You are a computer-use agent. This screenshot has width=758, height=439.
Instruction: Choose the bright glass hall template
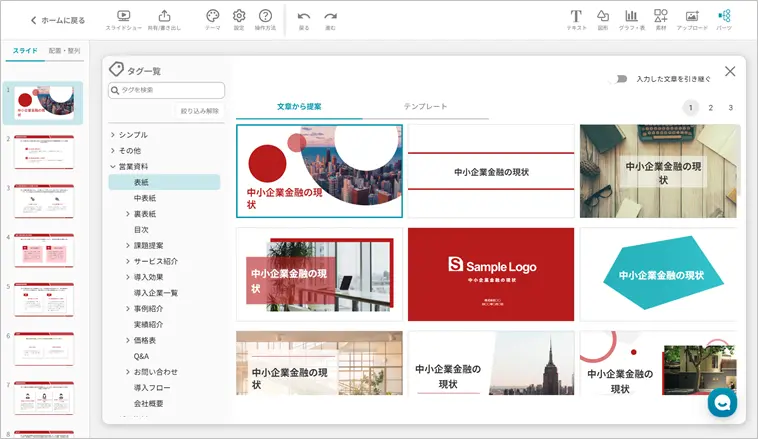(320, 363)
